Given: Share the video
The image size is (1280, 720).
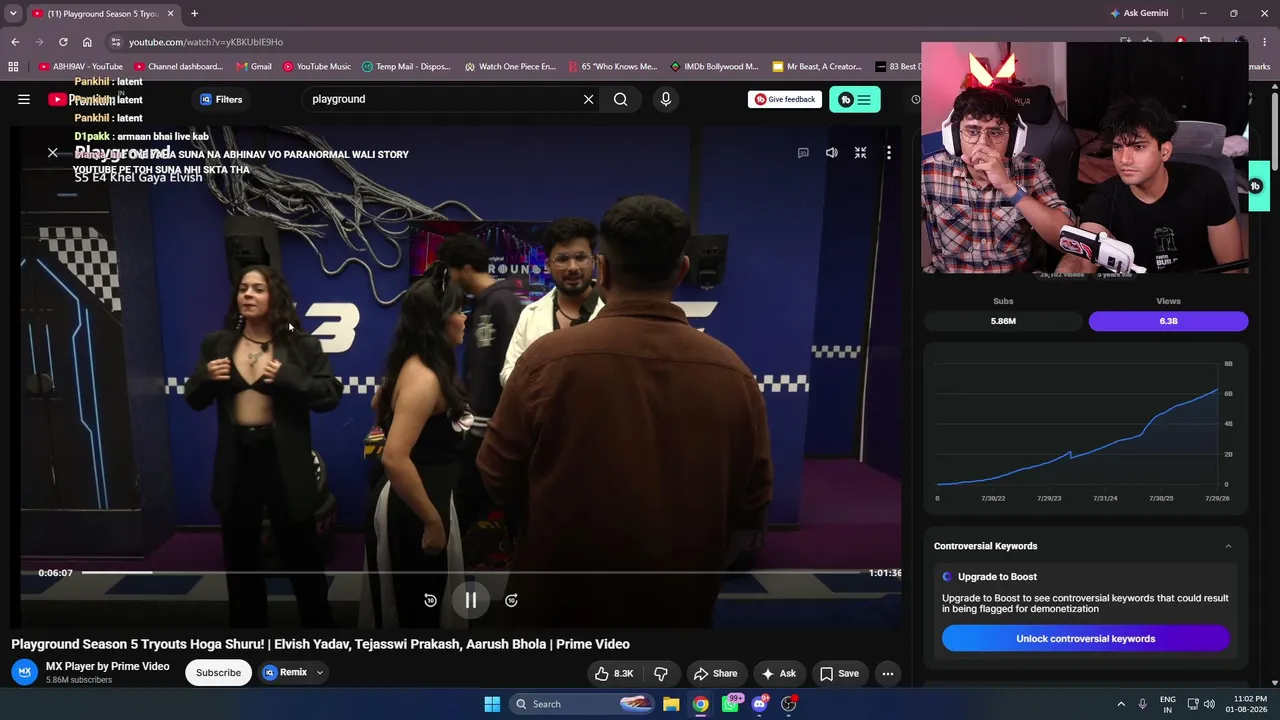Looking at the screenshot, I should click(x=715, y=673).
